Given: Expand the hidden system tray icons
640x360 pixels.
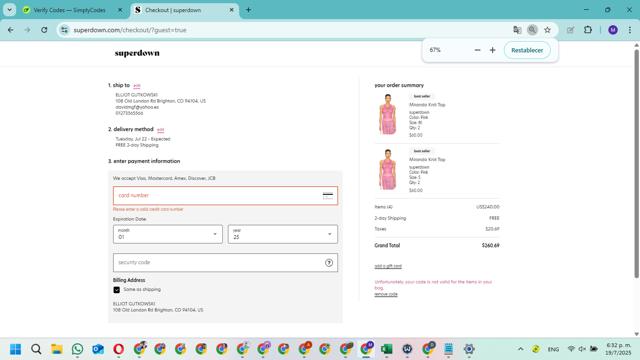Looking at the screenshot, I should click(x=520, y=349).
